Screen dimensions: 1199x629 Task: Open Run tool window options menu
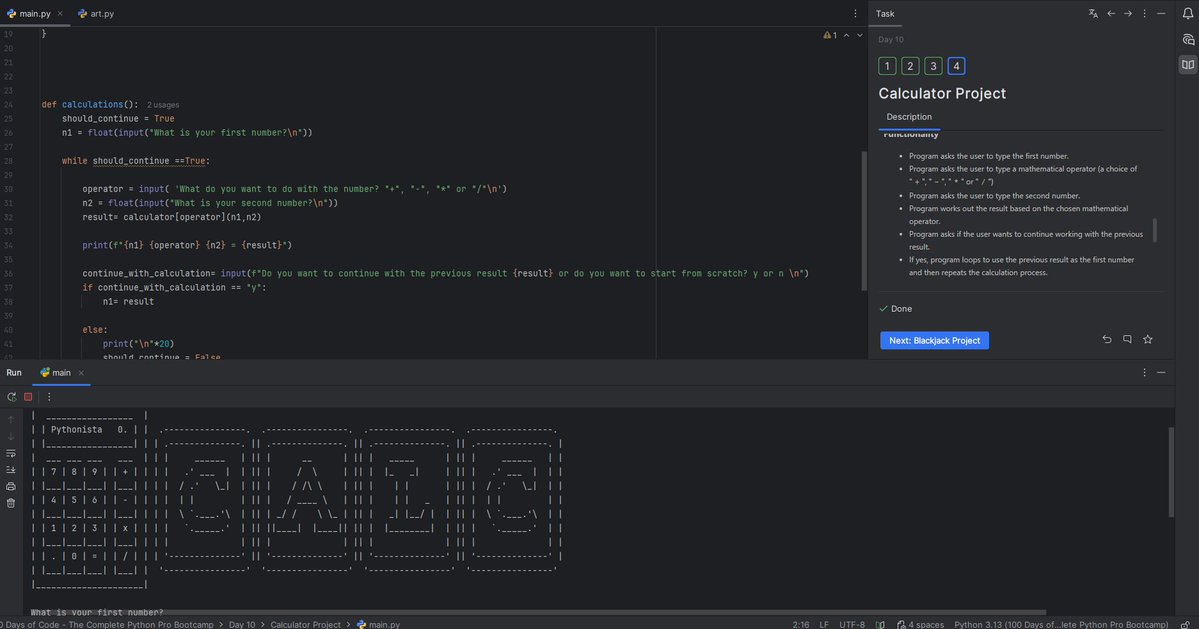1145,373
